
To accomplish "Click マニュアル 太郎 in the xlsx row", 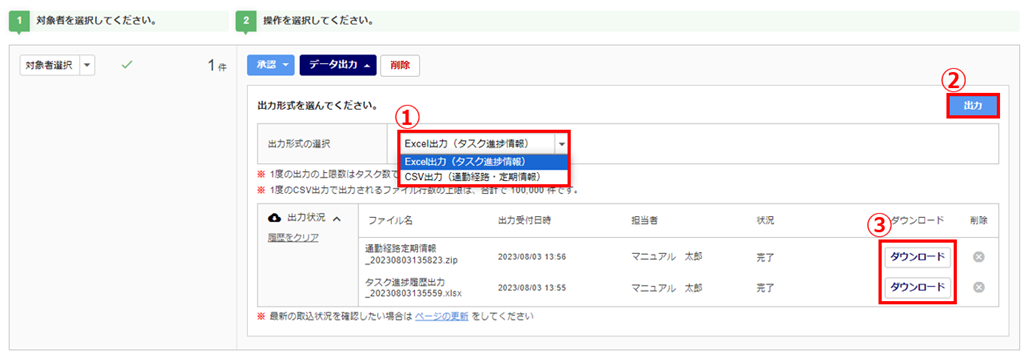I will [x=666, y=288].
